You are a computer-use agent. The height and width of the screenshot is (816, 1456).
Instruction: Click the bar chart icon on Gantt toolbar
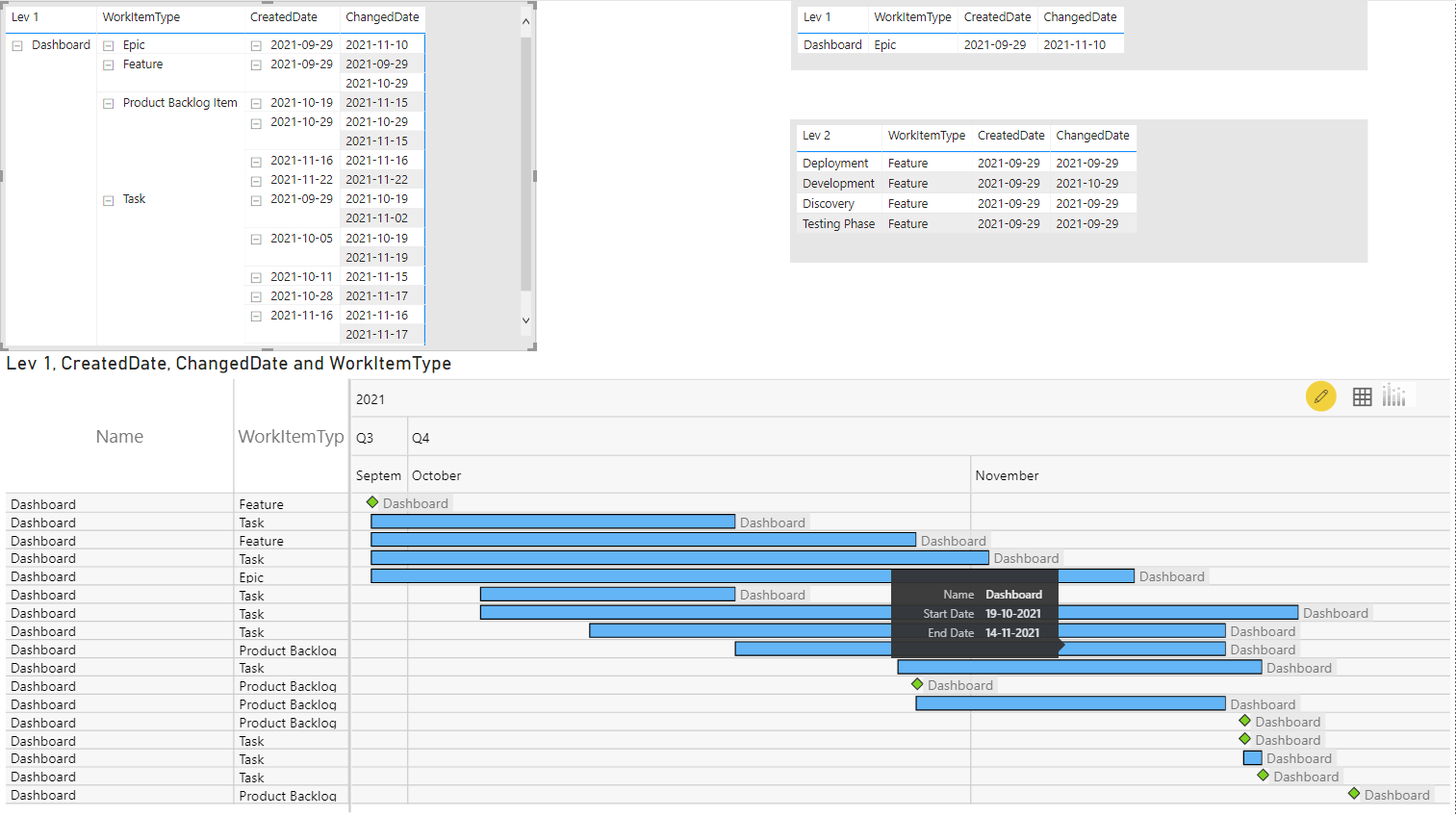click(x=1394, y=395)
